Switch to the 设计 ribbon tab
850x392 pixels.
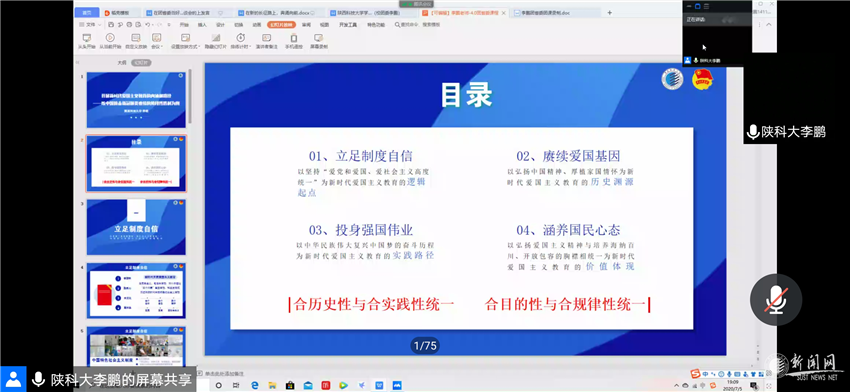220,25
